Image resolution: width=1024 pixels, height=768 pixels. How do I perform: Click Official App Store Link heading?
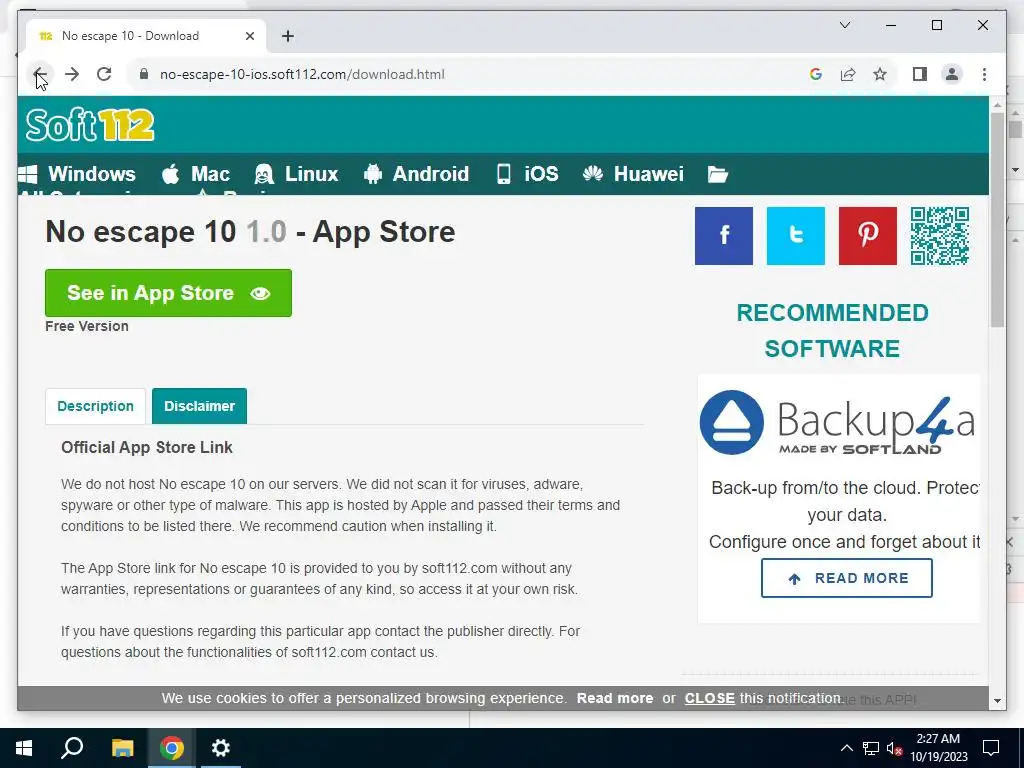pos(147,447)
